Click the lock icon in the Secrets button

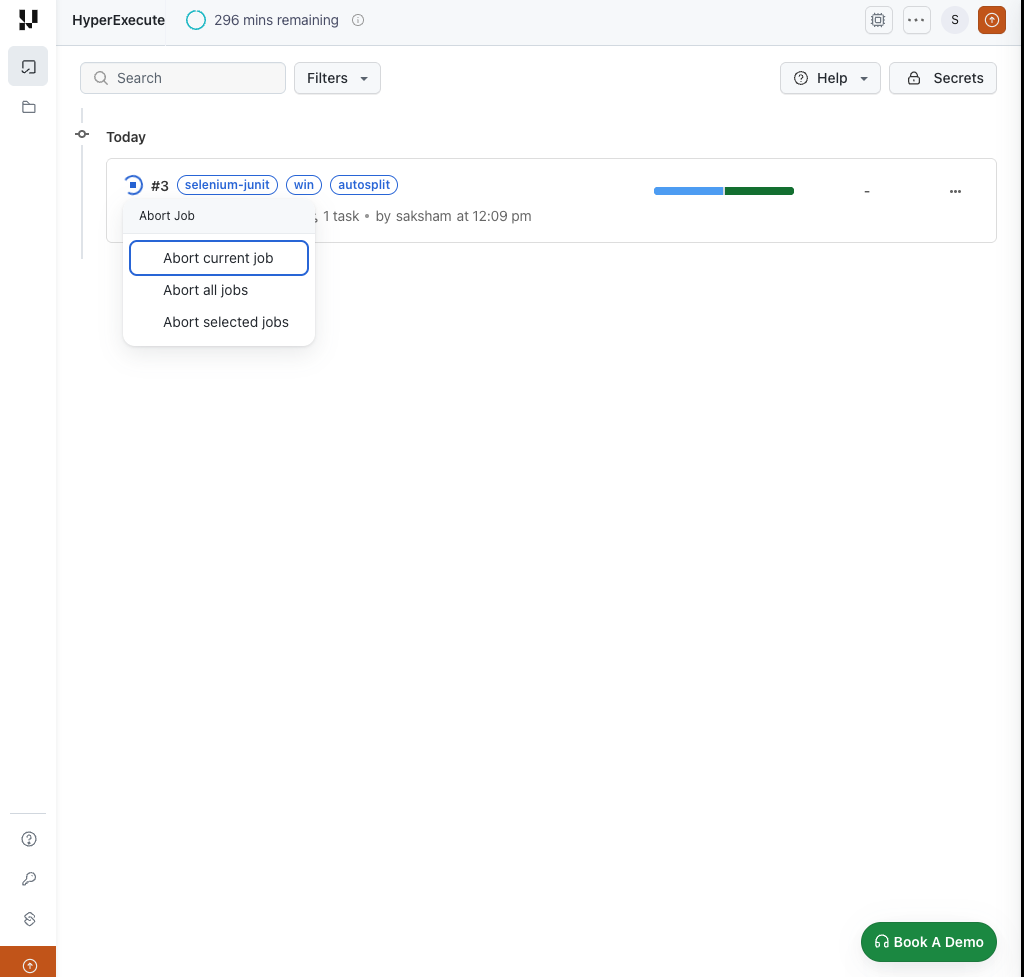[914, 78]
